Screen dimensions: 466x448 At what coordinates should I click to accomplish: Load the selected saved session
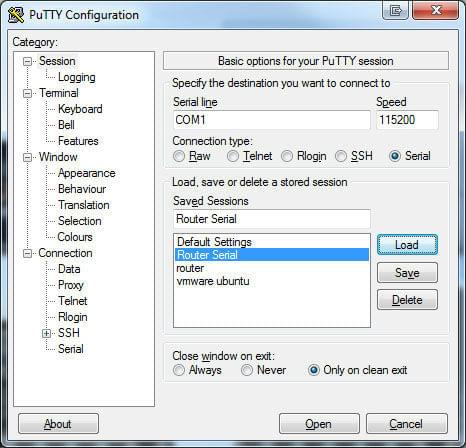[407, 245]
